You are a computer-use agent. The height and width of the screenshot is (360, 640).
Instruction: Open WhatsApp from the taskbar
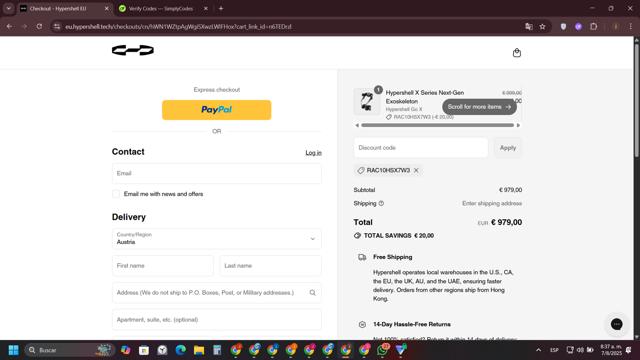382,350
